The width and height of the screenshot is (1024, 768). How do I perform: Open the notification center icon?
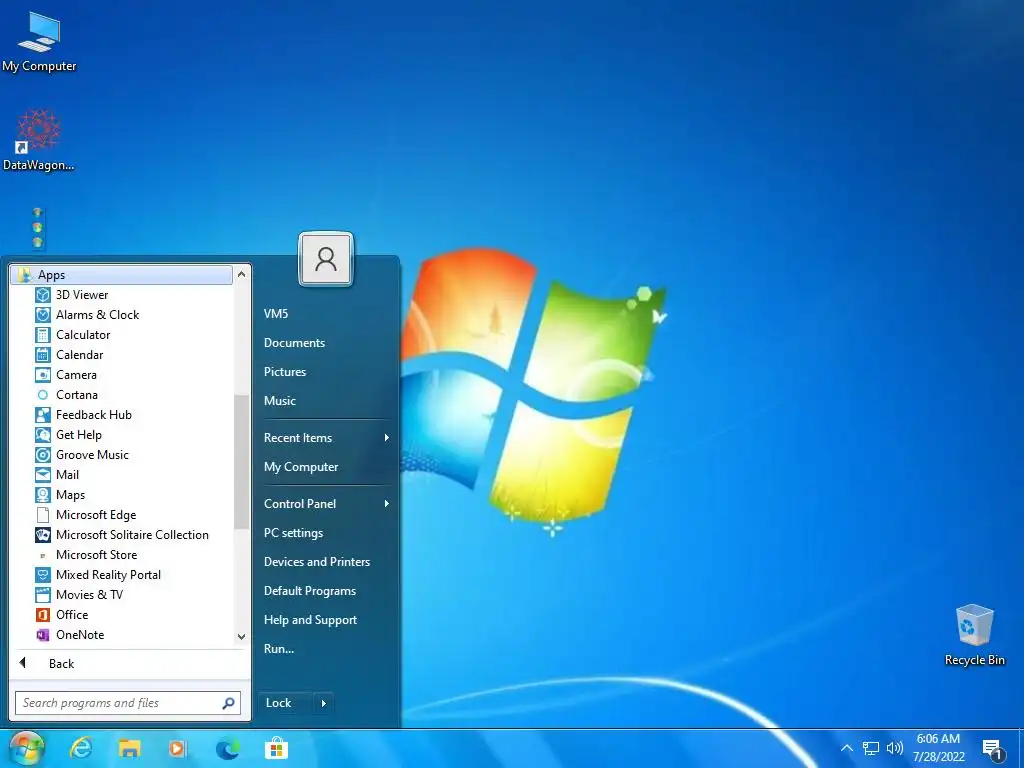993,750
